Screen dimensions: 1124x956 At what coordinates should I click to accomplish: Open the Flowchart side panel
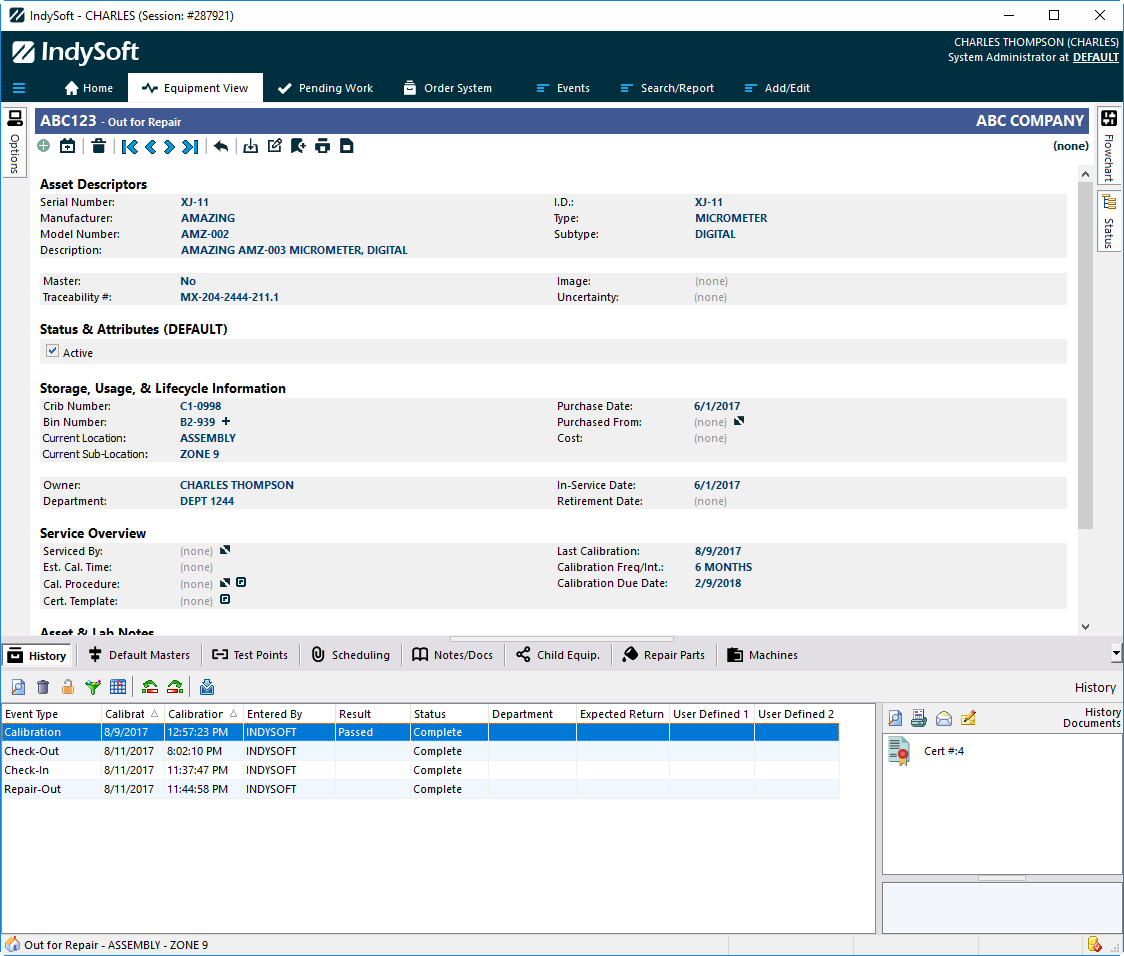click(1109, 148)
